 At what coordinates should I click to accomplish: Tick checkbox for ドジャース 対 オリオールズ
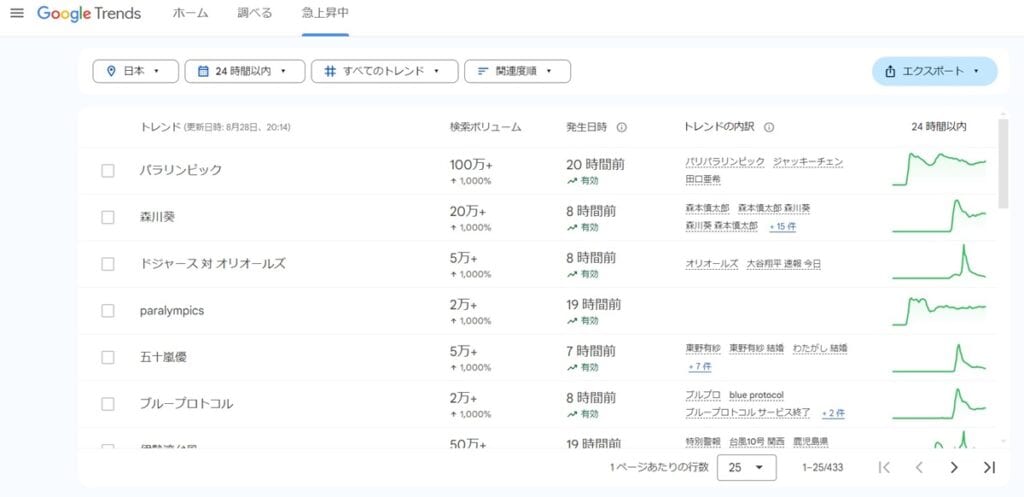(x=108, y=264)
